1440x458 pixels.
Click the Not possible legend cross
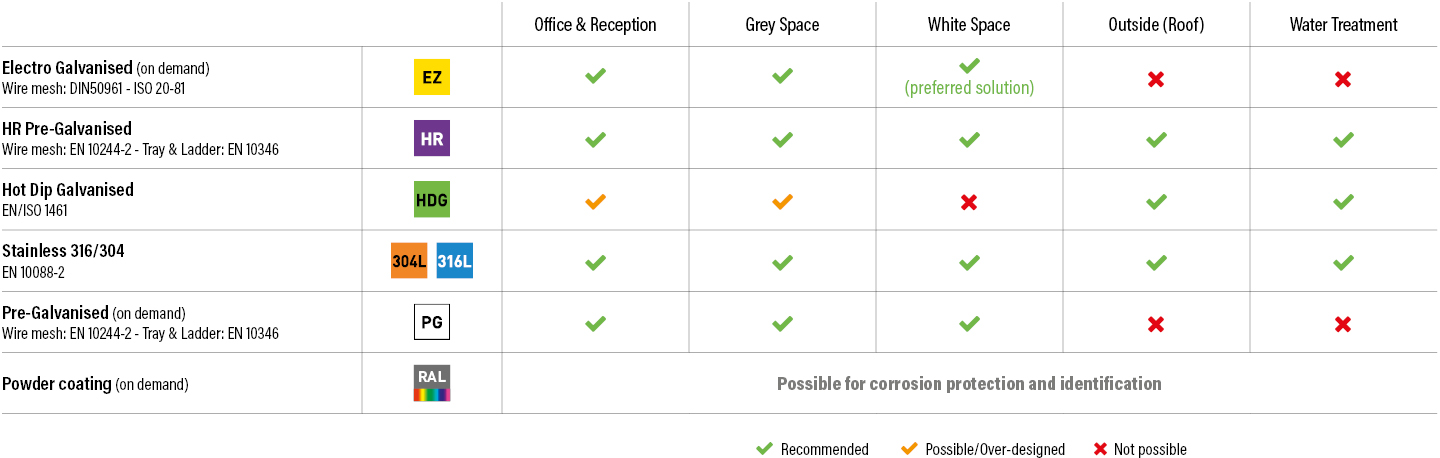pos(1100,449)
